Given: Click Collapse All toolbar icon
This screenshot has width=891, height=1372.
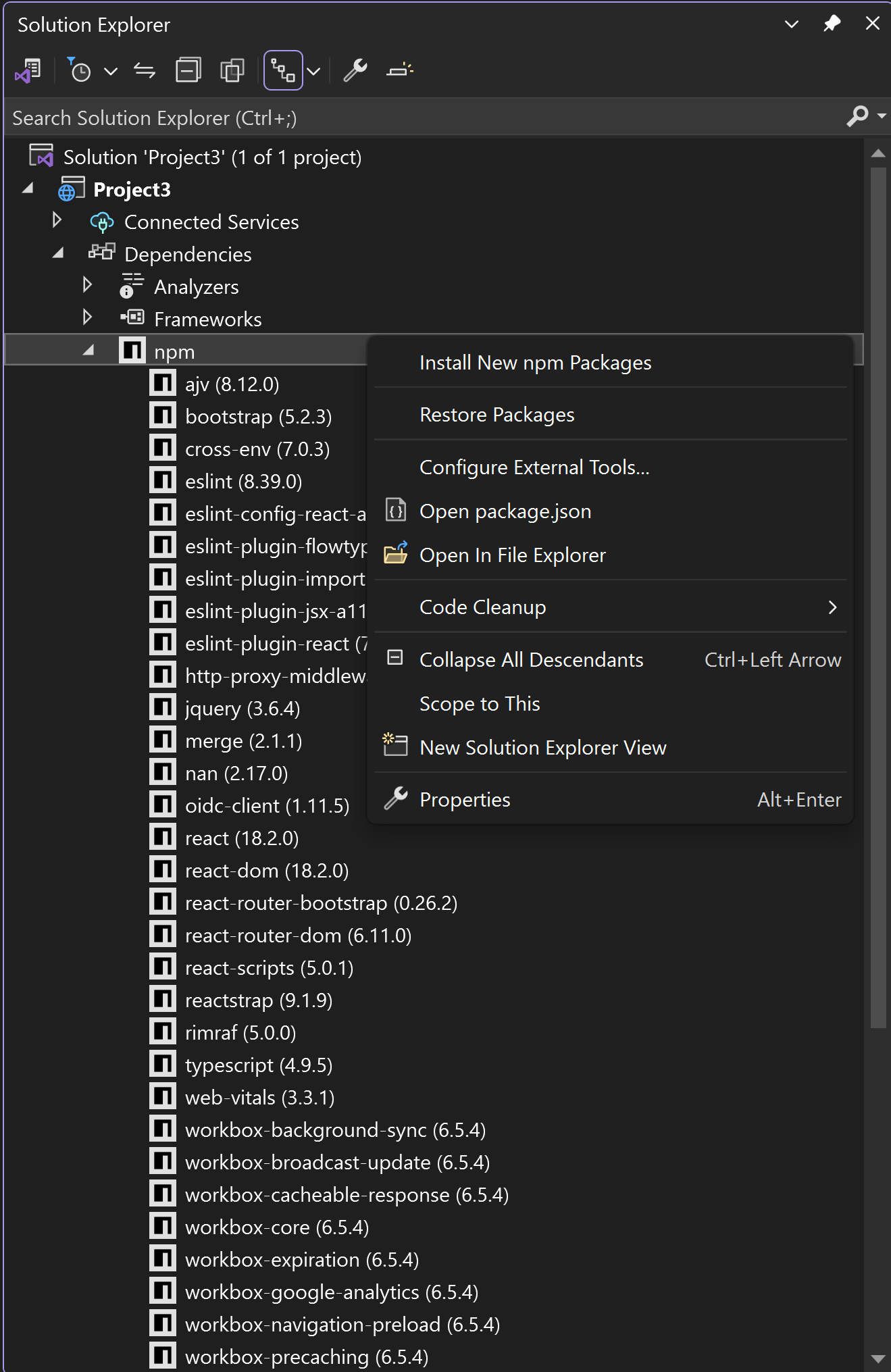Looking at the screenshot, I should click(188, 70).
